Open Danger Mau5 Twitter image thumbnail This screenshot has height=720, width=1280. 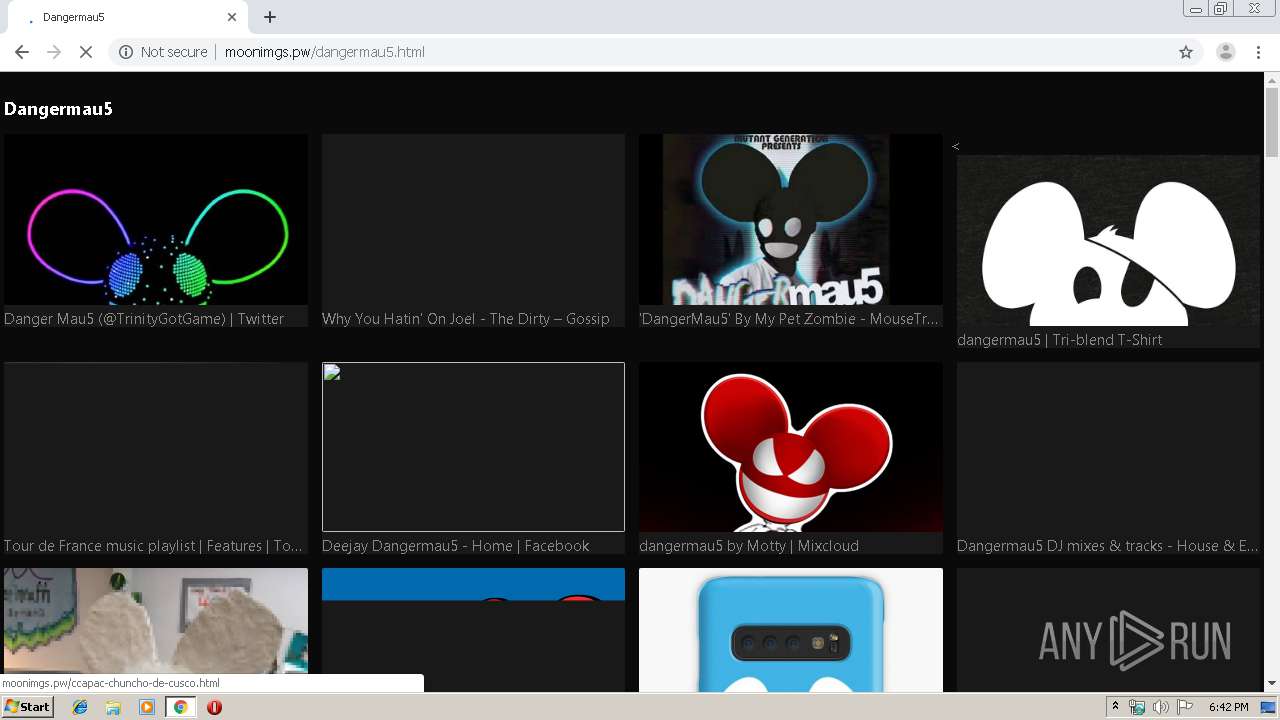155,220
